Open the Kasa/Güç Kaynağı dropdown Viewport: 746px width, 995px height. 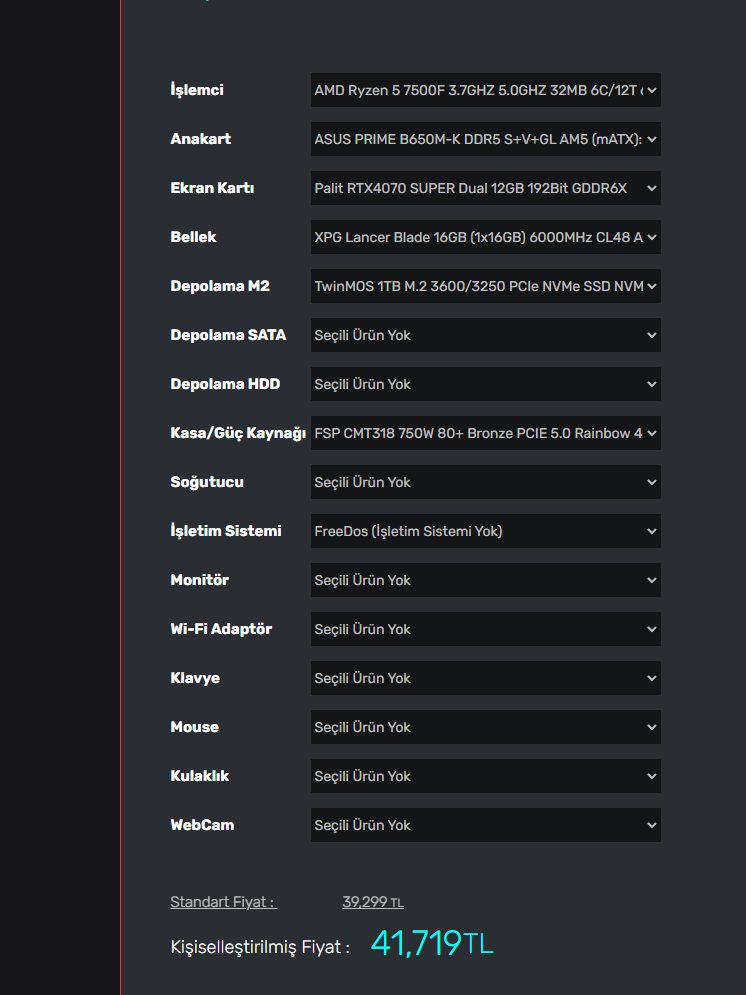click(x=485, y=433)
